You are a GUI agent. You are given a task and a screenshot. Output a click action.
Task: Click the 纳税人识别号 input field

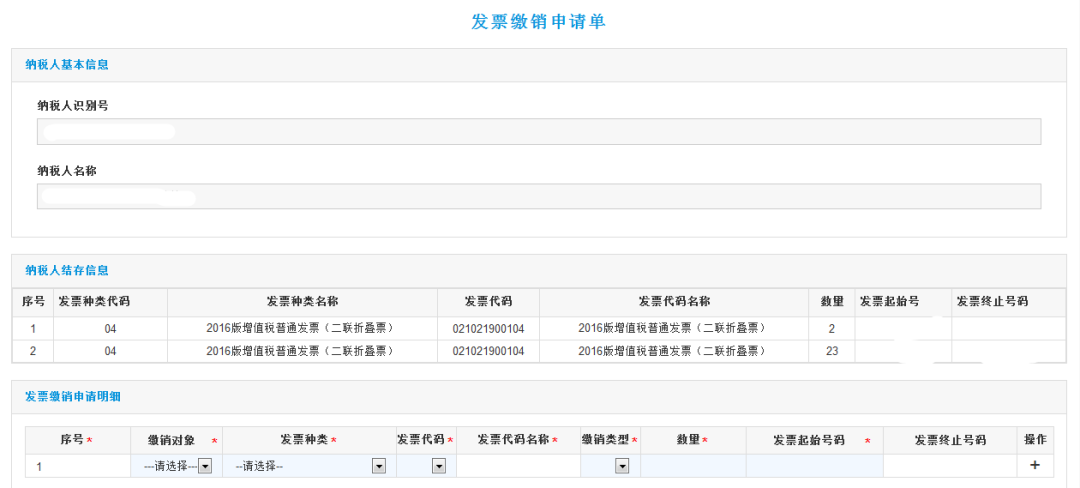pyautogui.click(x=539, y=131)
